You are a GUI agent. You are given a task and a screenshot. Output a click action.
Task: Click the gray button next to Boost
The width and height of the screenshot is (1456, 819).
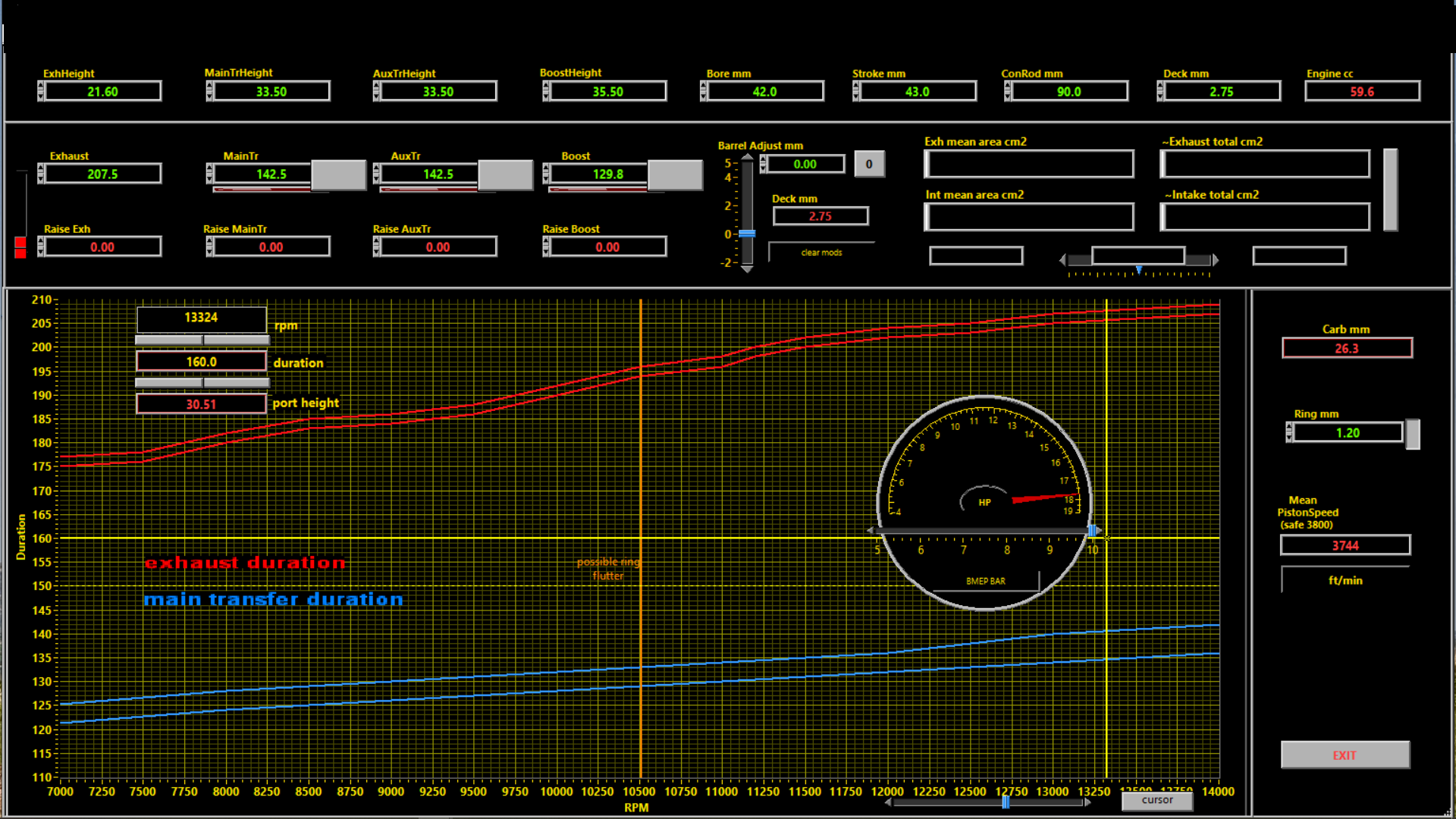click(x=675, y=175)
